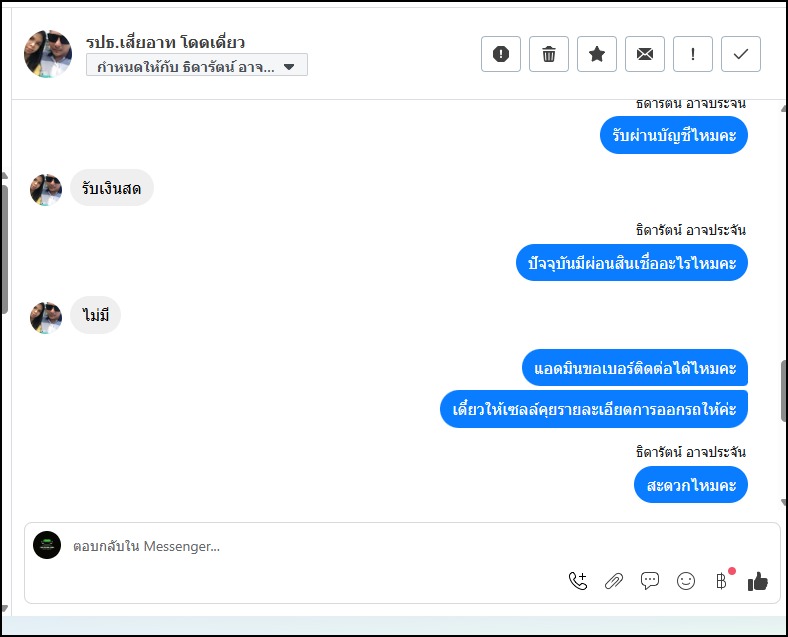
Task: Open the emoji picker smiley icon
Action: click(x=685, y=581)
